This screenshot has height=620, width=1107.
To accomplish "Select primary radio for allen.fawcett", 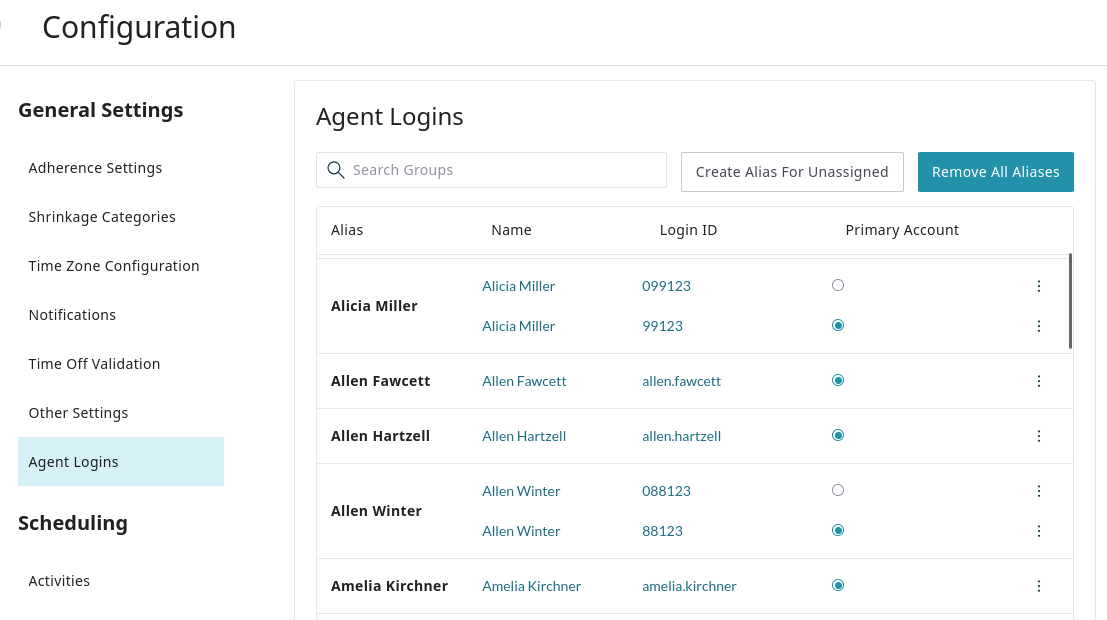I will tap(838, 380).
